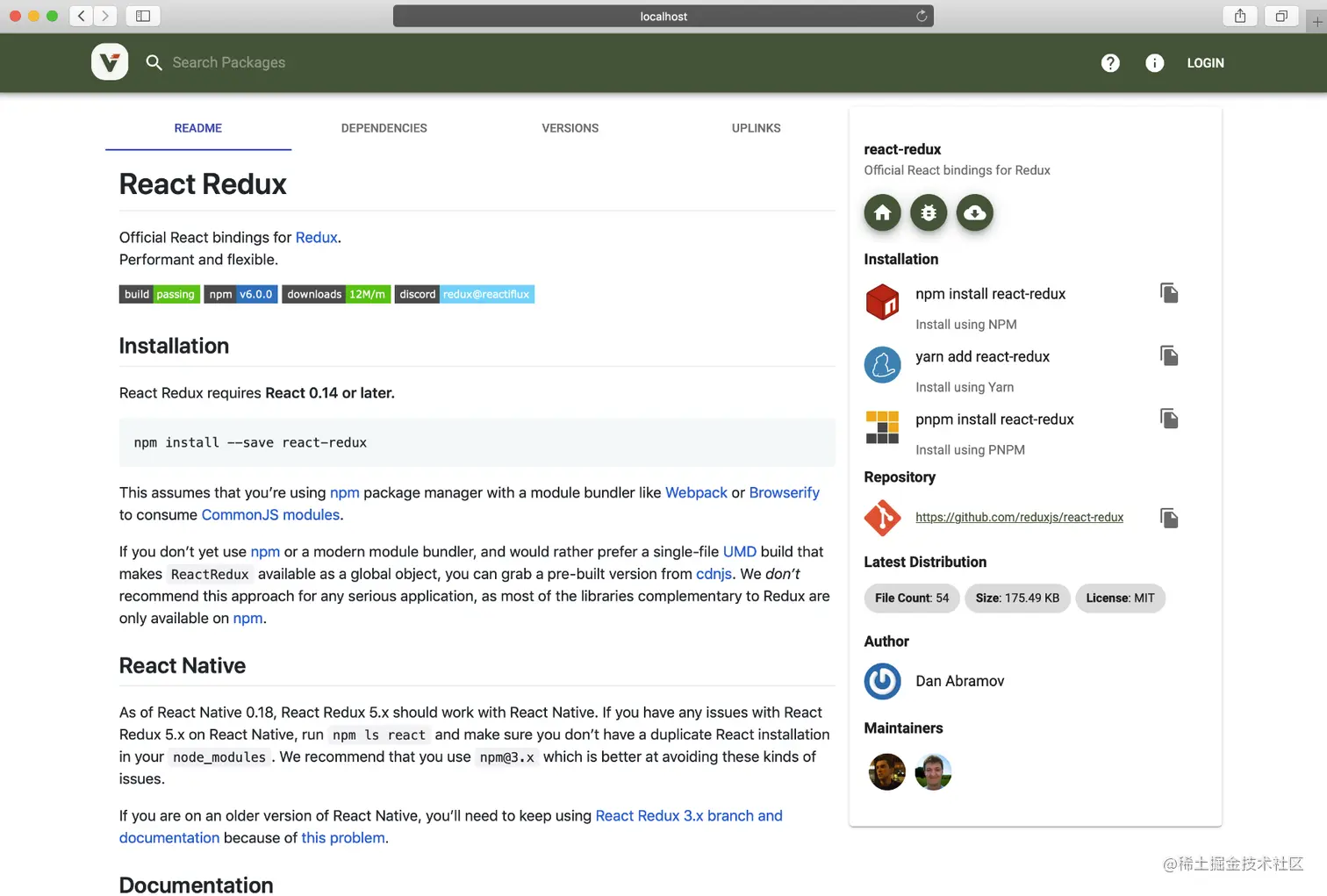
Task: Go back with browser back arrow
Action: click(82, 16)
